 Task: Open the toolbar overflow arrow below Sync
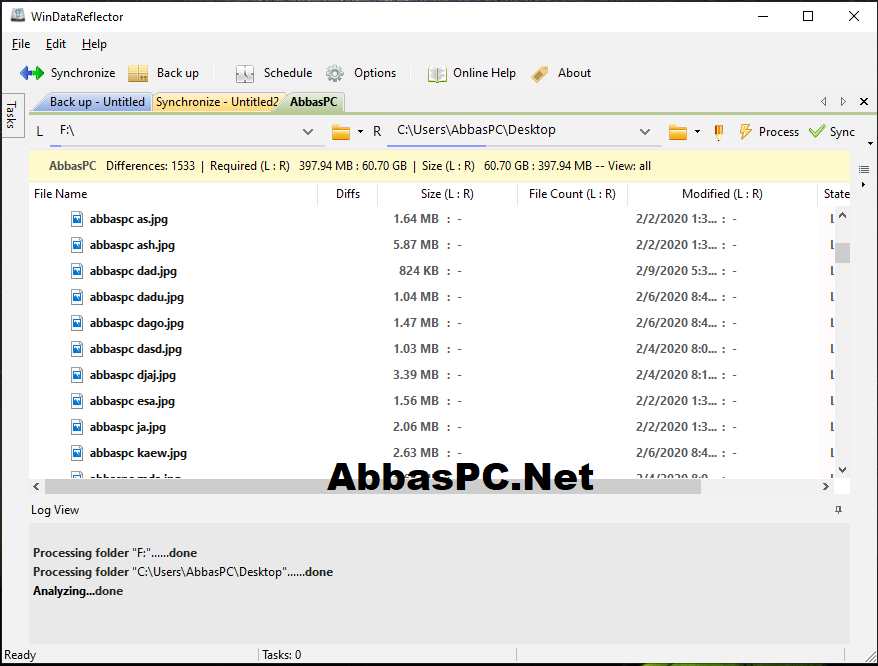(870, 144)
